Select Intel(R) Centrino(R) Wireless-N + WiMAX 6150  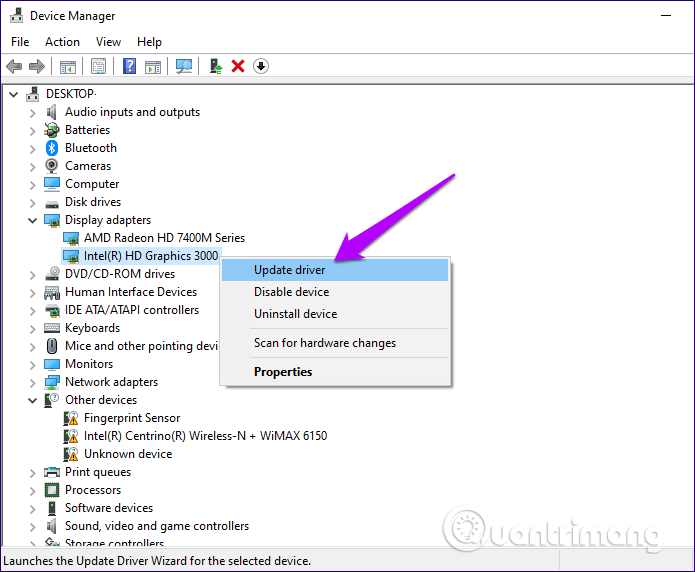205,436
